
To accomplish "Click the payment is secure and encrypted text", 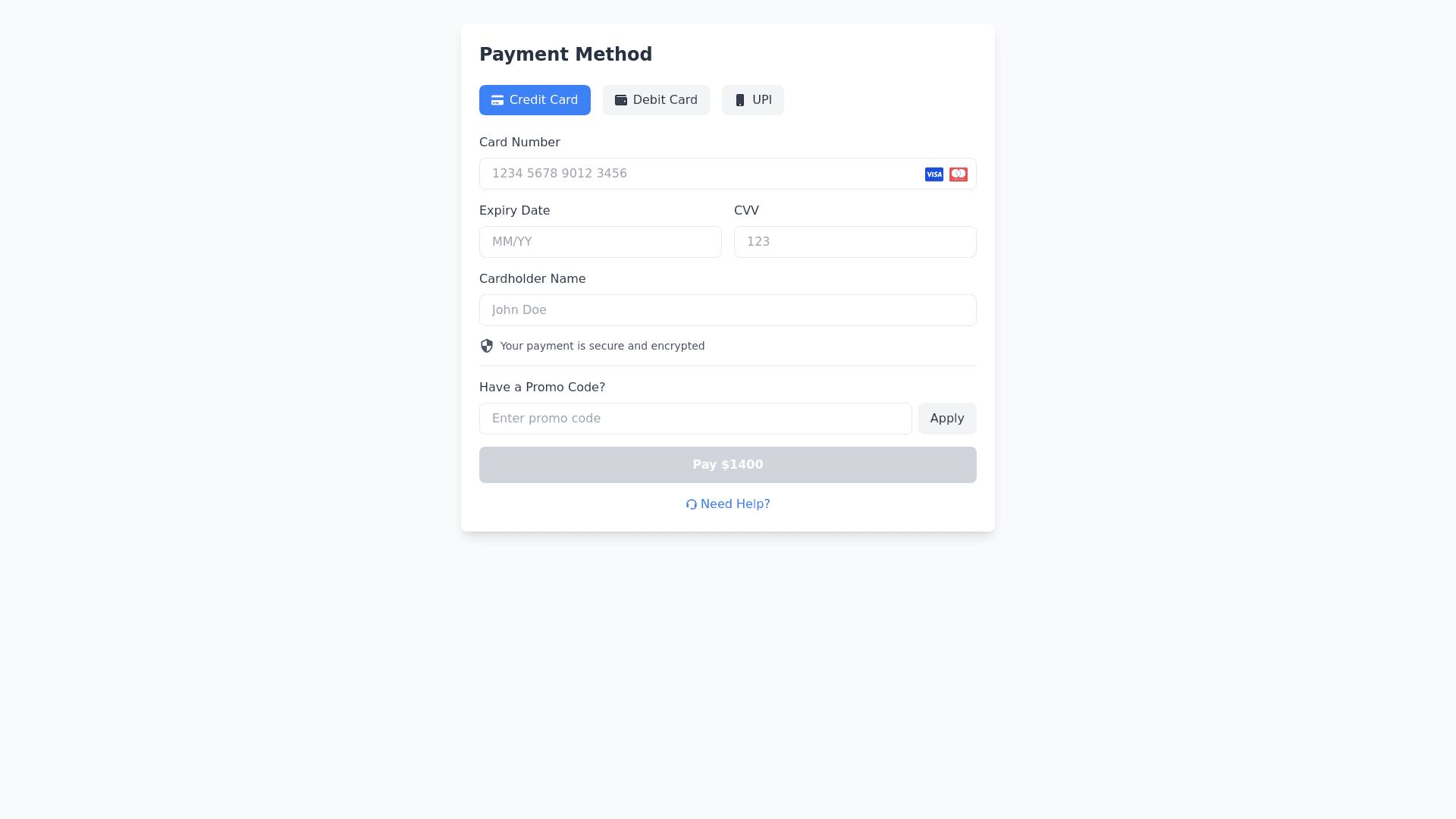I will coord(602,346).
